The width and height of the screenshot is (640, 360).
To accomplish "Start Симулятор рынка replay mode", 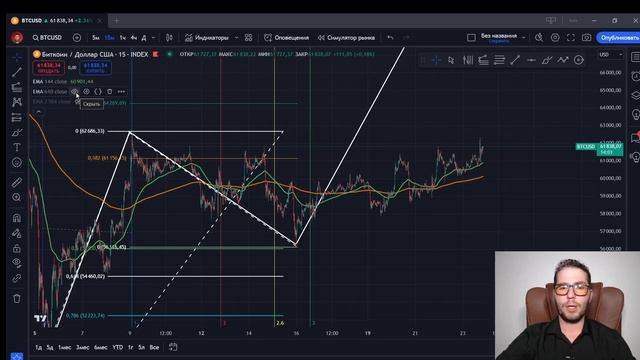I will click(346, 38).
